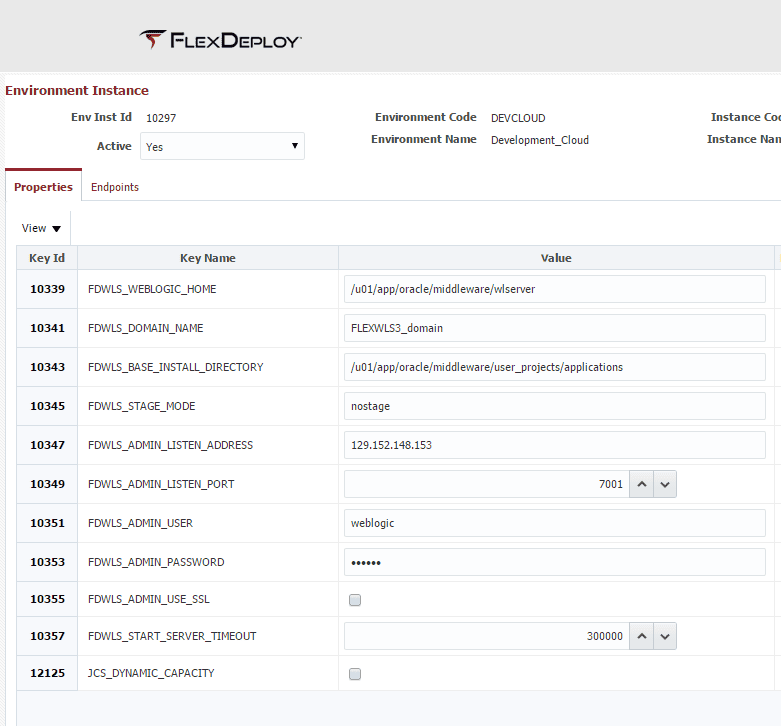Click the FDWLS_ADMIN_USER key name
This screenshot has width=781, height=726.
(x=140, y=523)
